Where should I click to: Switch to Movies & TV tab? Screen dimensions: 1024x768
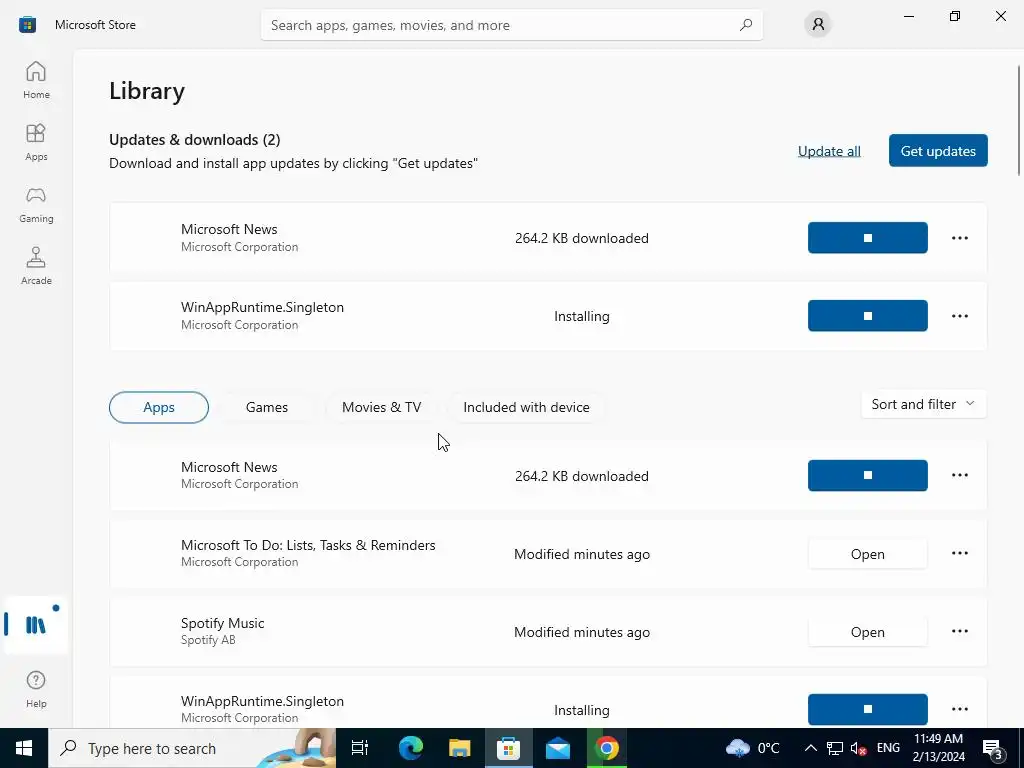click(381, 408)
